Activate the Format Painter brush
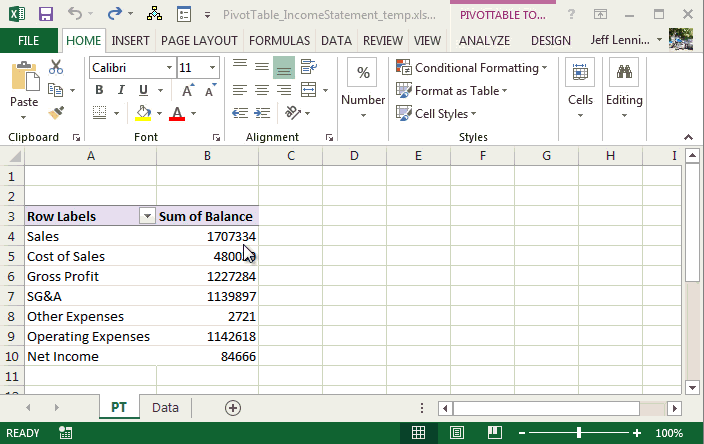704x444 pixels. tap(56, 113)
